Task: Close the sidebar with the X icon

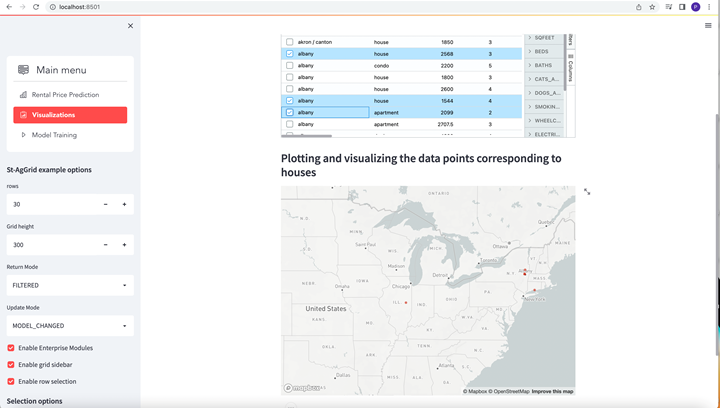Action: tap(130, 26)
